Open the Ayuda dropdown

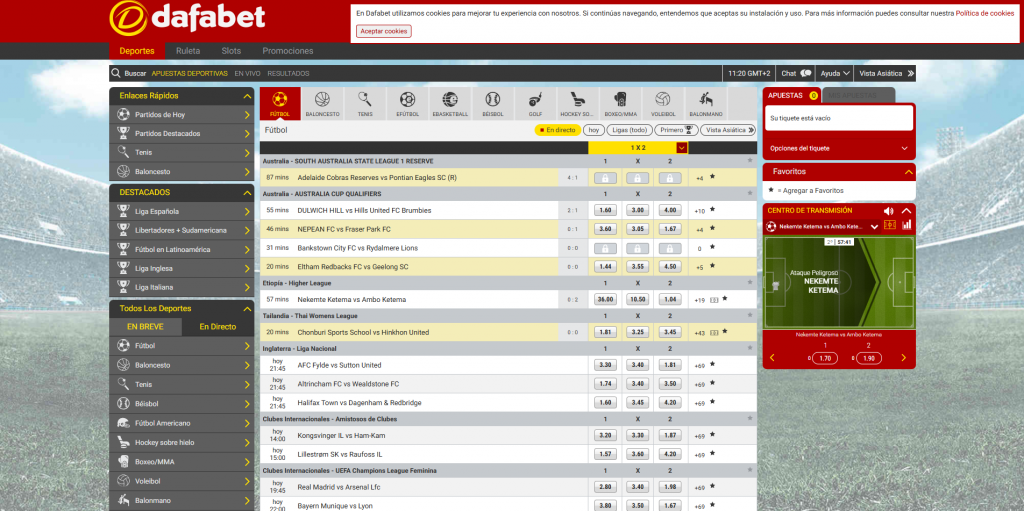pos(836,73)
